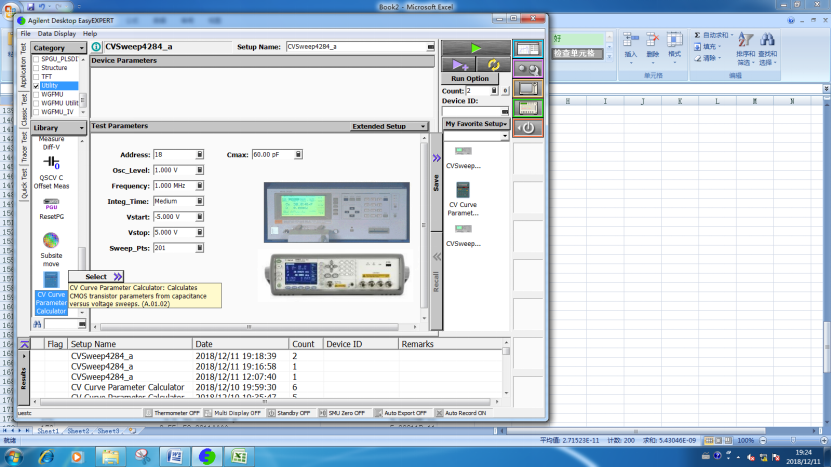Open keypad for the Address field
Screen dimensions: 831x468
tap(200, 154)
